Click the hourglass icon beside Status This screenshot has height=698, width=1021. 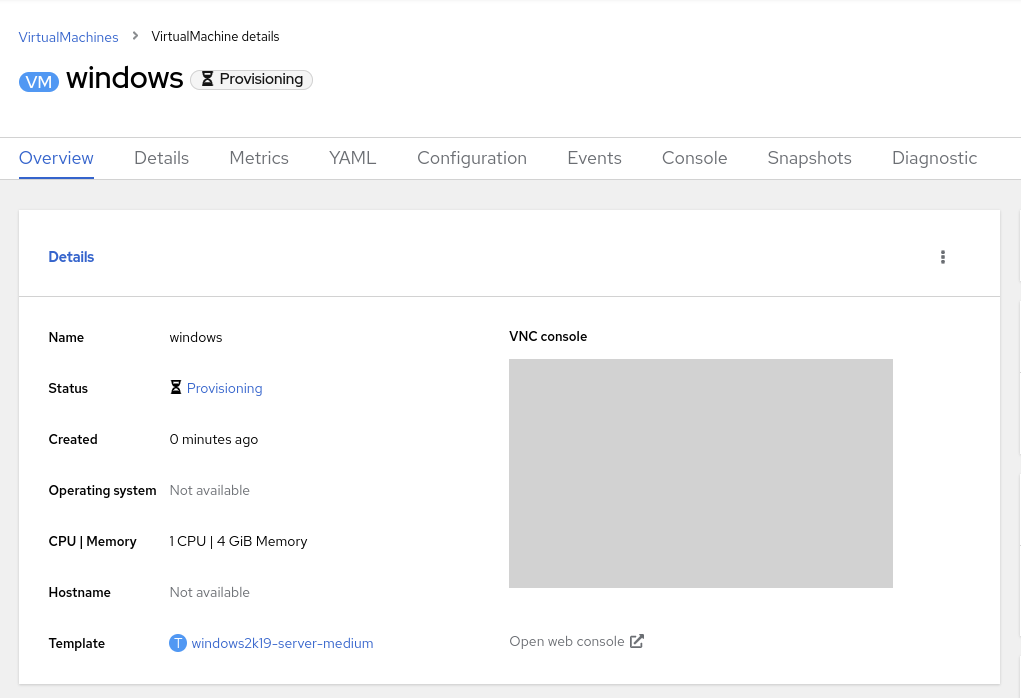[x=176, y=388]
